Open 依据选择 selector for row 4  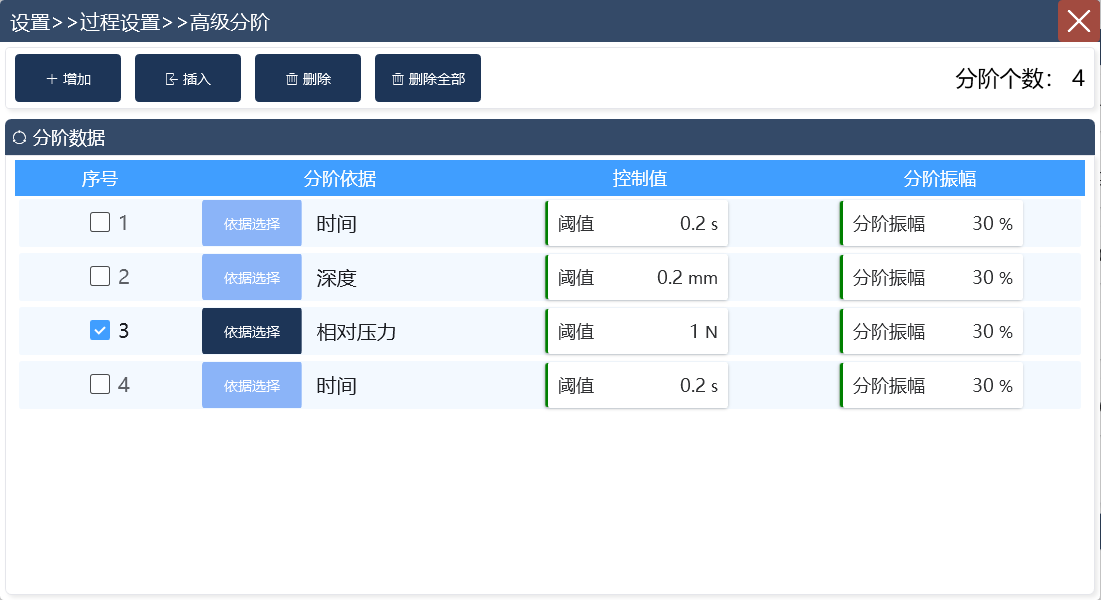(252, 385)
